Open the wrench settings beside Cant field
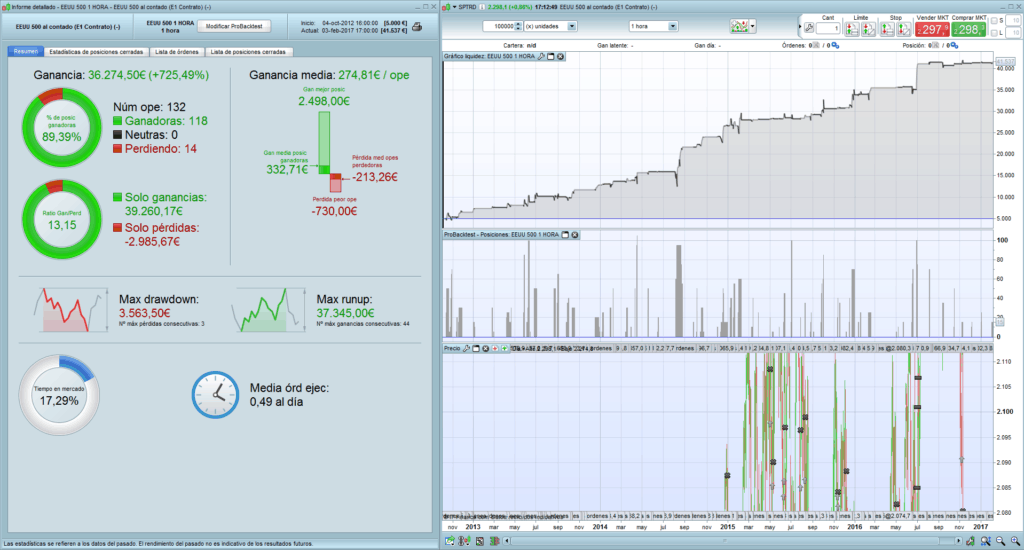1024x550 pixels. click(x=809, y=27)
